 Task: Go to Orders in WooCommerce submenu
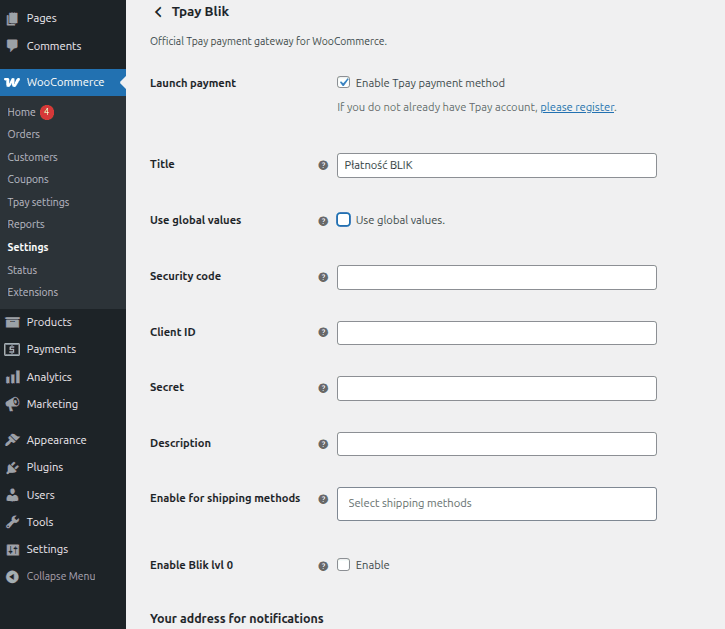click(x=24, y=134)
